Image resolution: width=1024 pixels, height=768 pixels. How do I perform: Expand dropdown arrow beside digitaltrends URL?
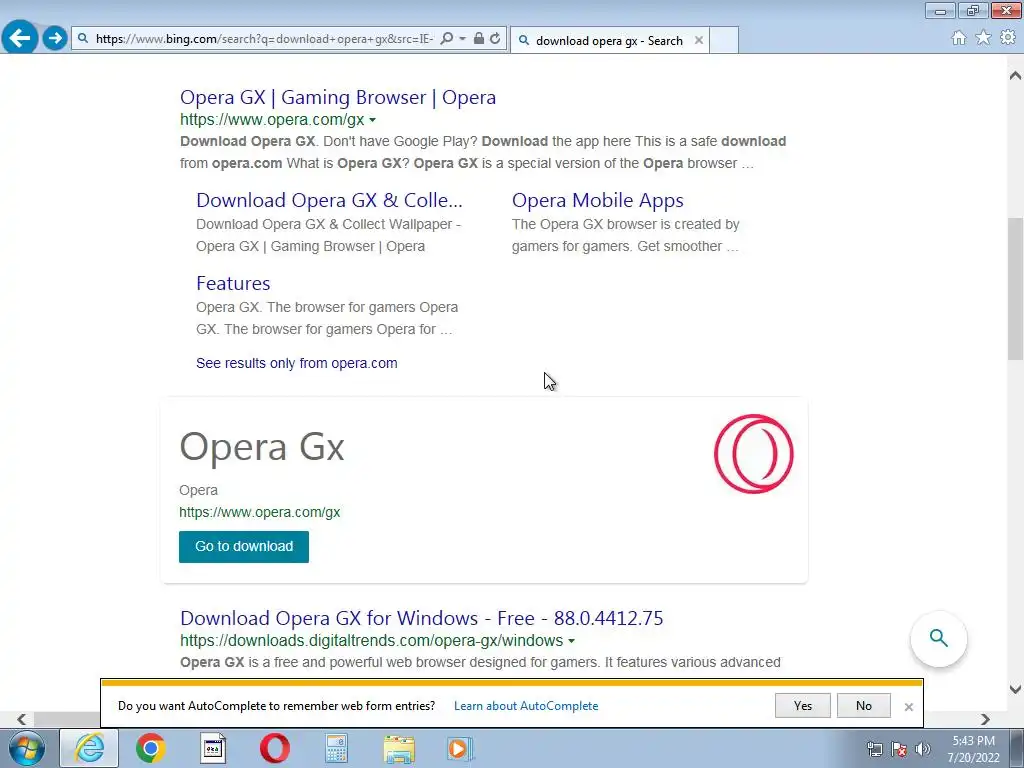point(571,641)
